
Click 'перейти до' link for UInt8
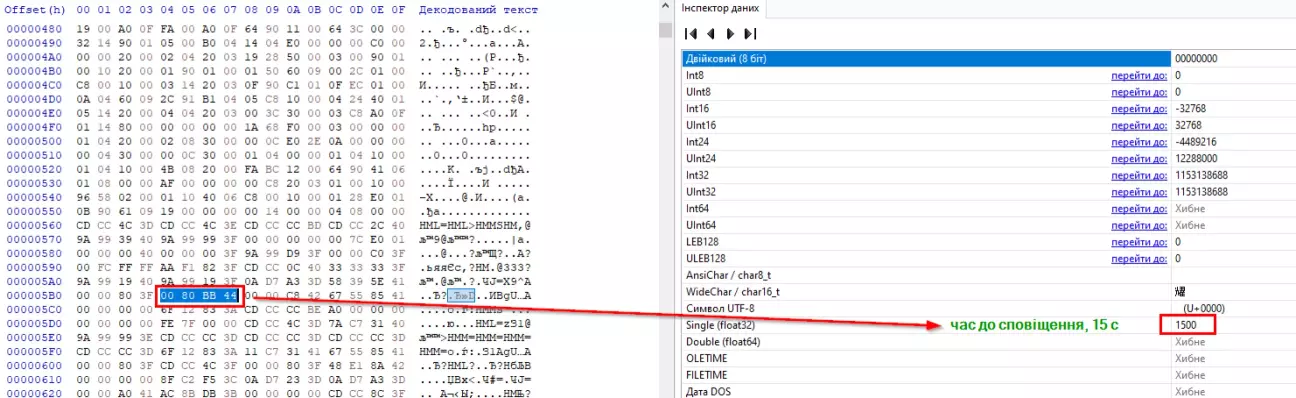[x=1138, y=92]
